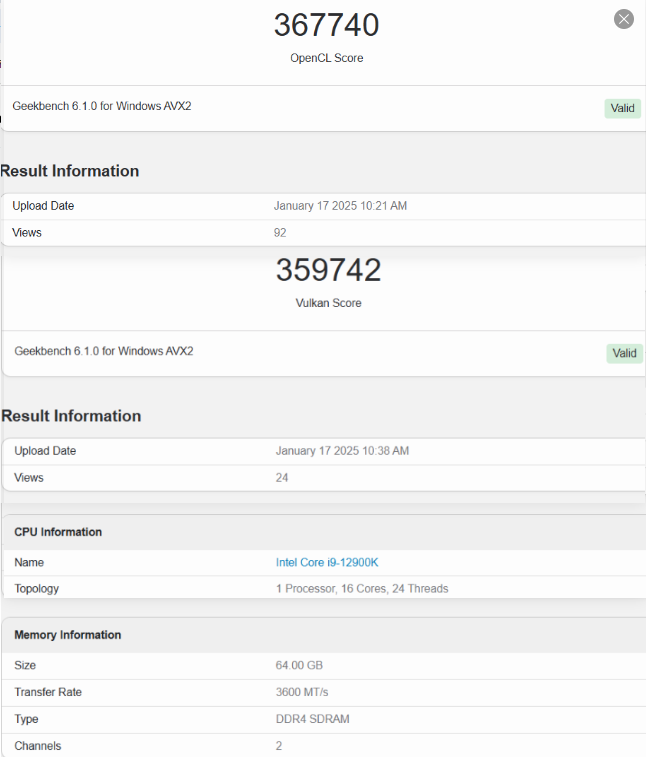Viewport: 646px width, 757px height.
Task: Click the Vulkan score 359742
Action: tap(328, 270)
